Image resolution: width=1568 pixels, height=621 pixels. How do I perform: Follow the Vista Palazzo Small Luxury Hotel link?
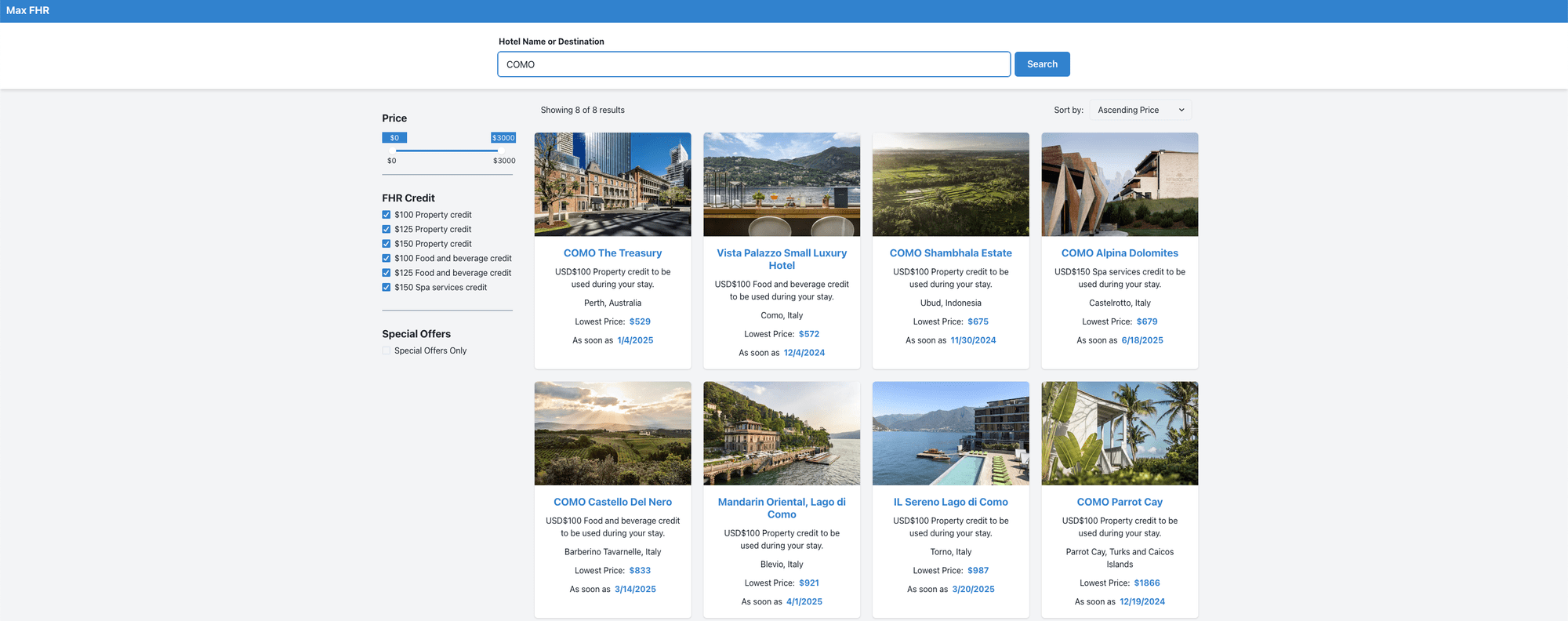pos(782,260)
